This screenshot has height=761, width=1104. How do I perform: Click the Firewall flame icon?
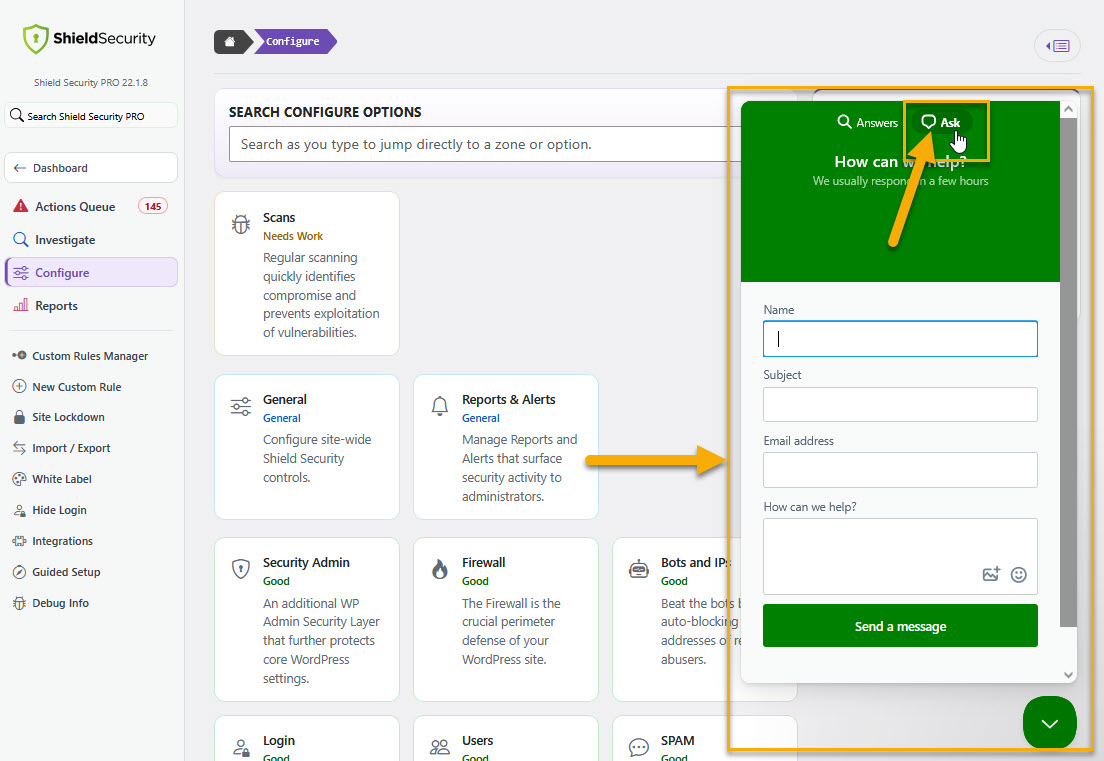pyautogui.click(x=440, y=569)
